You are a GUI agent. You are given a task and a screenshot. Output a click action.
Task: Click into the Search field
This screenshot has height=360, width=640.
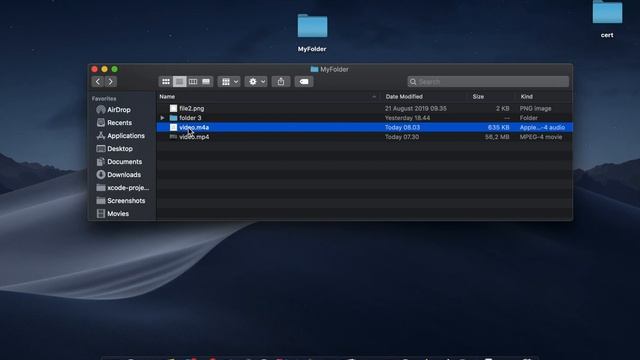click(x=488, y=82)
